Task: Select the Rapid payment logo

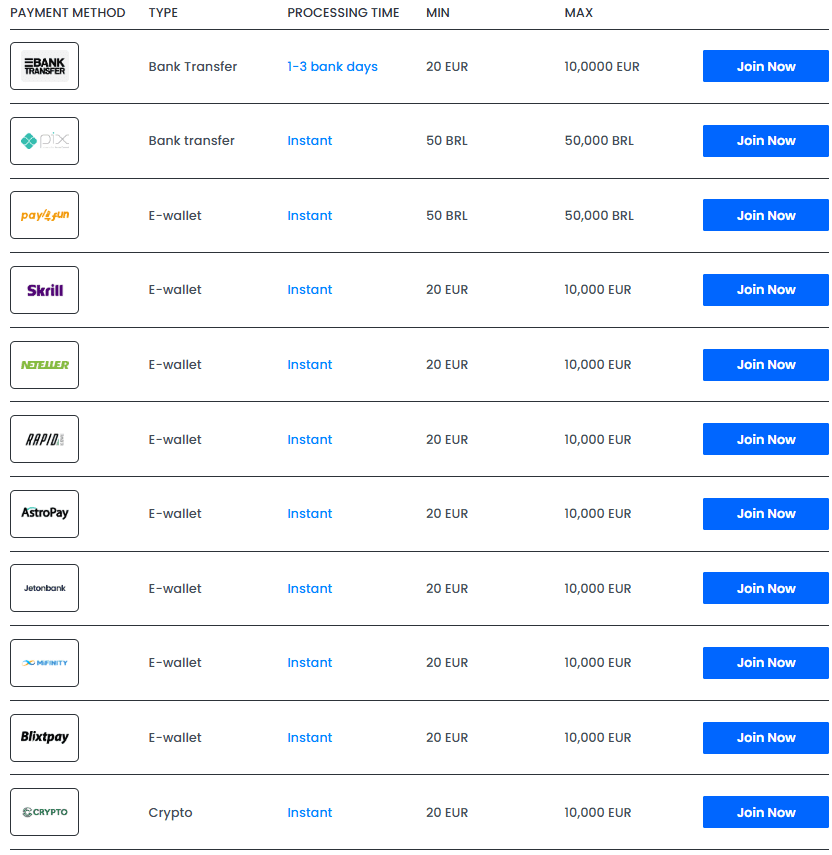Action: [44, 440]
